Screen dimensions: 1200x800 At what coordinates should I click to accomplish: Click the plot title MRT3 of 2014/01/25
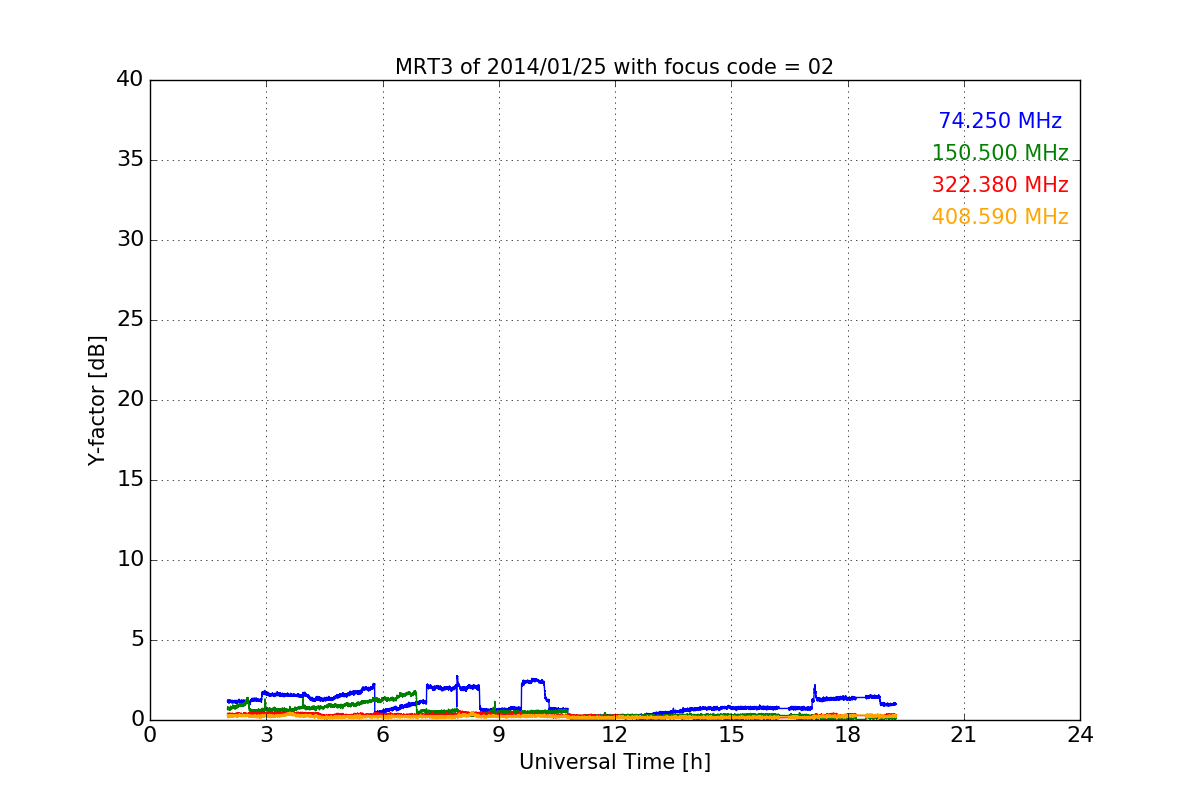[x=614, y=67]
